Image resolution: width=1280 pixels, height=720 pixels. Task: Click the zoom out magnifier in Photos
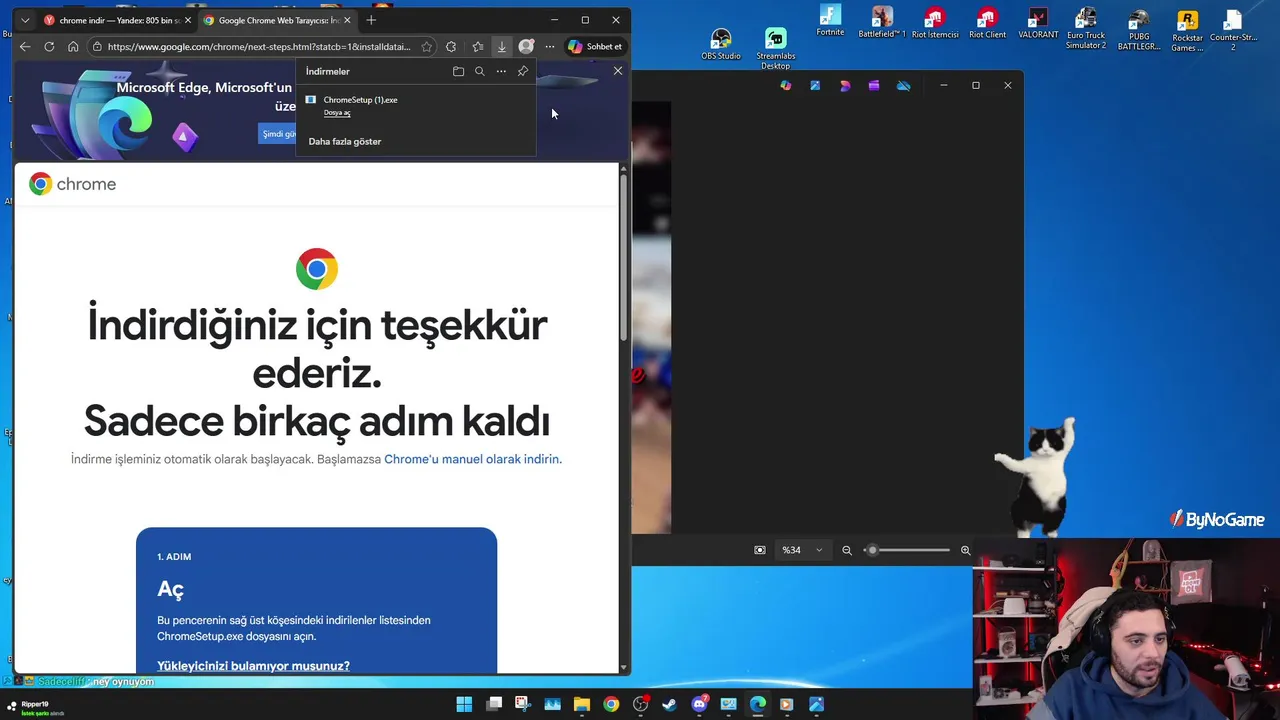click(847, 550)
